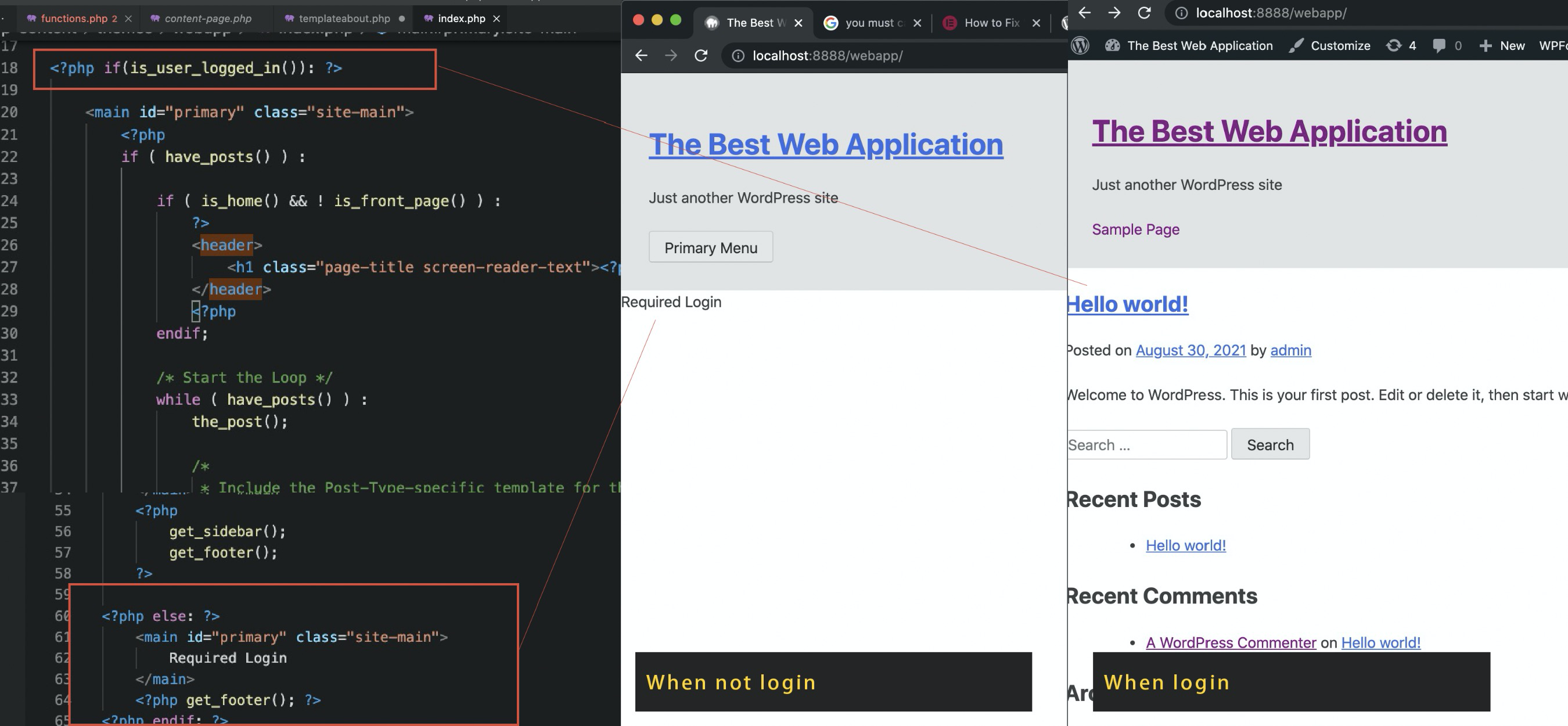
Task: Open the comments bubble icon
Action: [x=1439, y=46]
